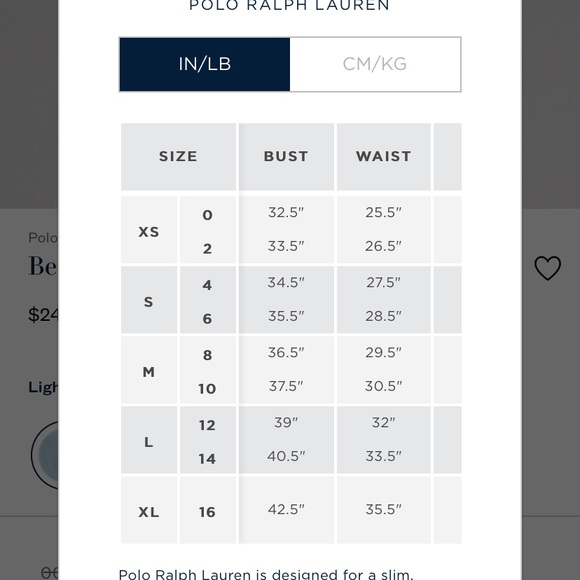Click the heart wishlist icon
Image resolution: width=580 pixels, height=580 pixels.
[x=547, y=268]
